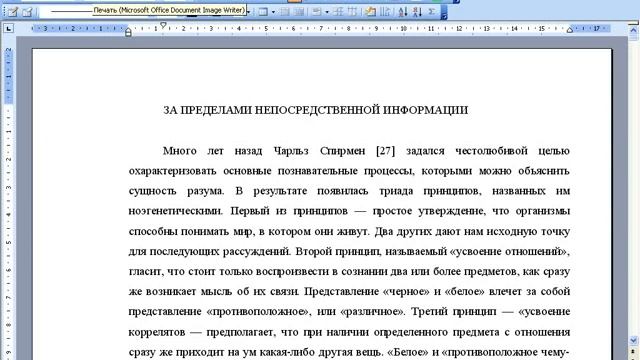
Task: Select the Draw Table pencil tool
Action: [13, 12]
